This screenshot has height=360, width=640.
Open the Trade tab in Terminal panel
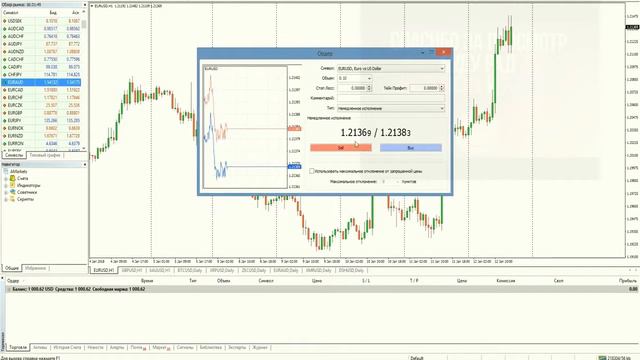[x=18, y=347]
